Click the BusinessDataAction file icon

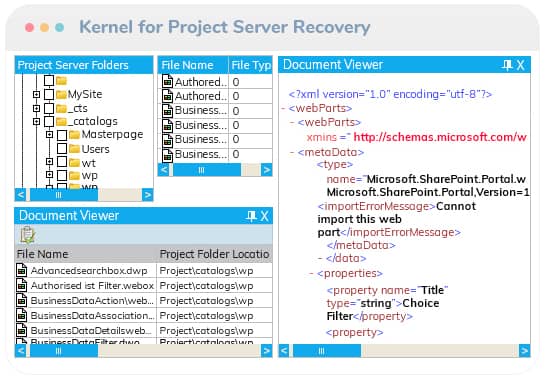tap(22, 300)
